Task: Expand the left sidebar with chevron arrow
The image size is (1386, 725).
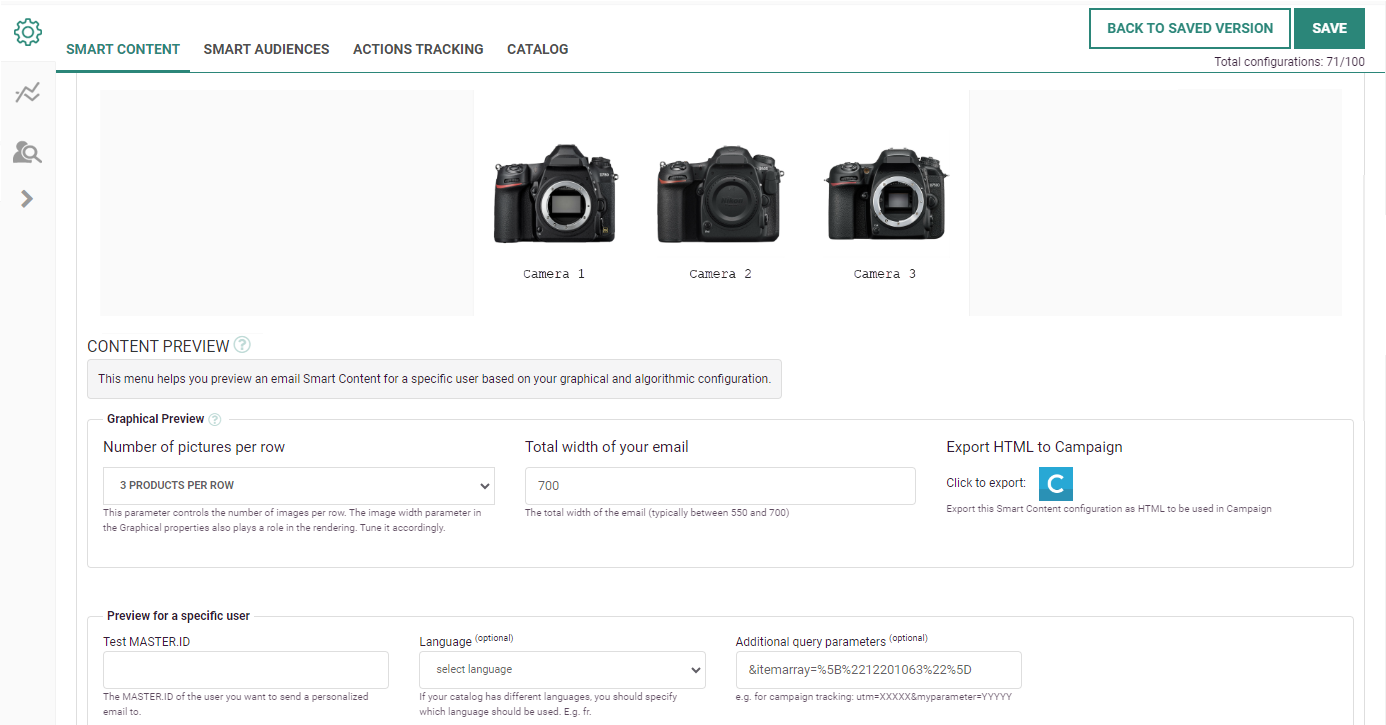Action: [27, 199]
